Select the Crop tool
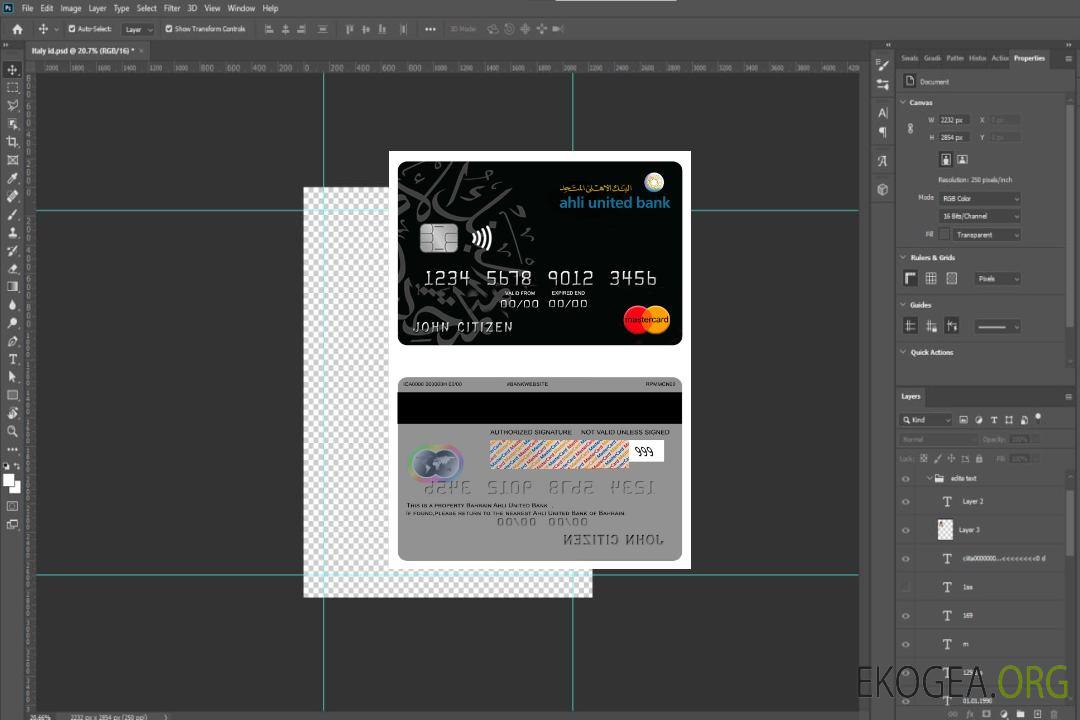The image size is (1080, 720). coord(12,142)
